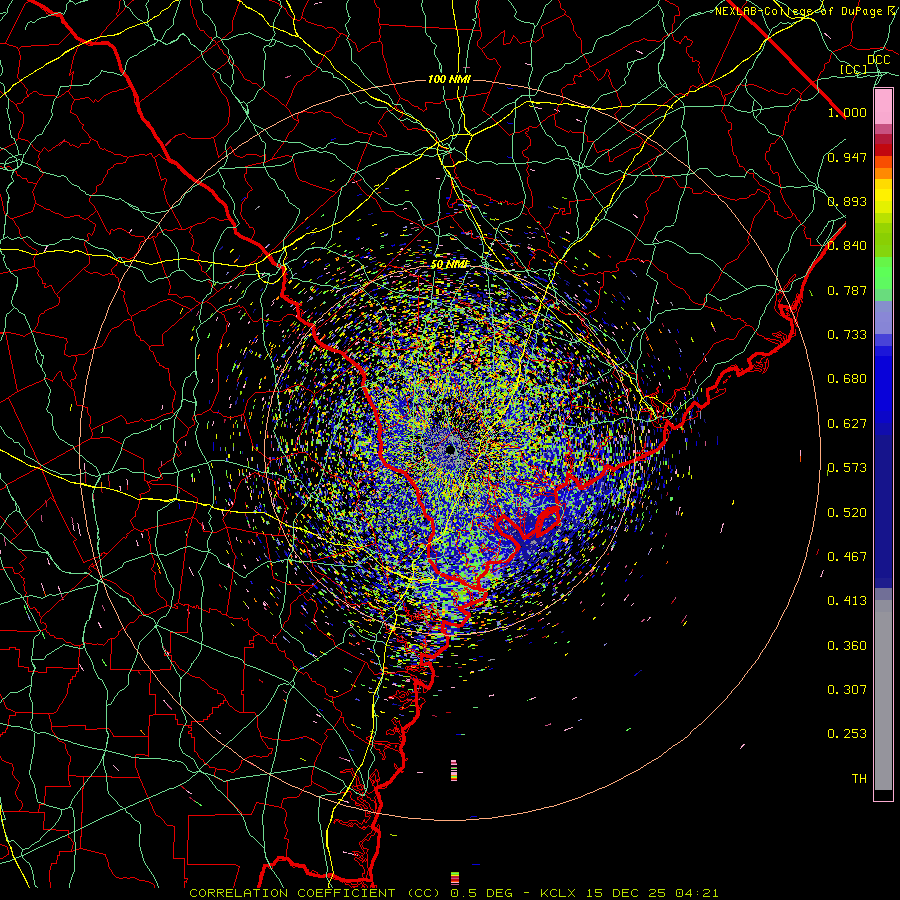The image size is (900, 900).
Task: Click the 0.467 legend value
Action: (847, 557)
